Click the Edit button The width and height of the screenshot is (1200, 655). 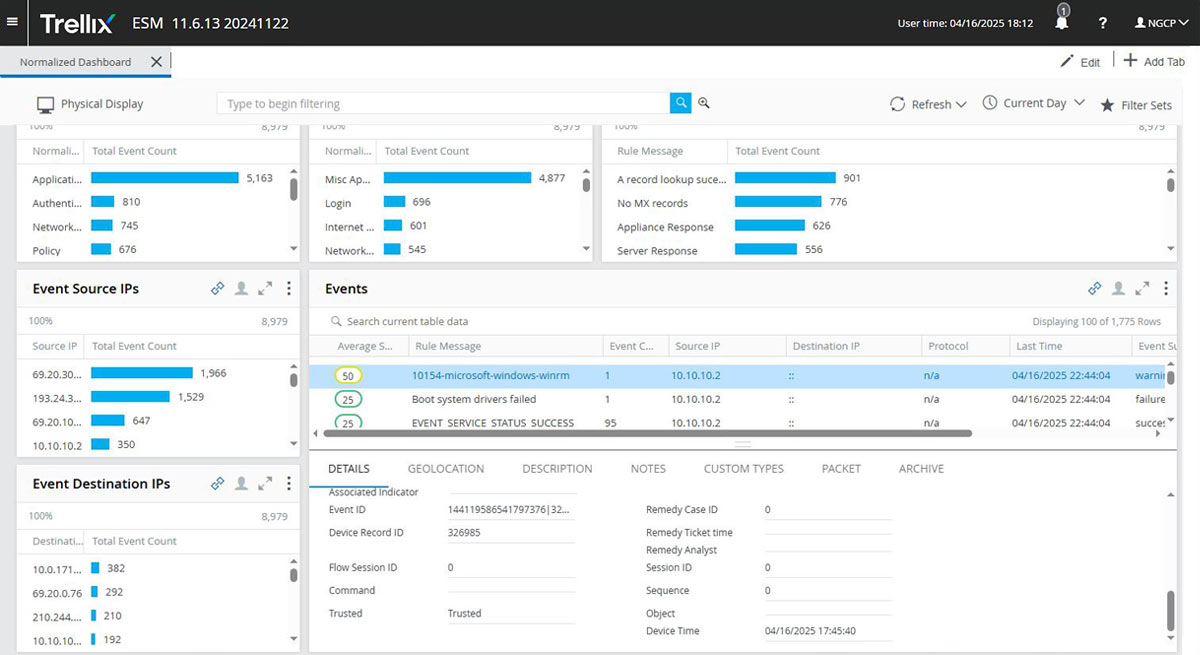tap(1080, 62)
